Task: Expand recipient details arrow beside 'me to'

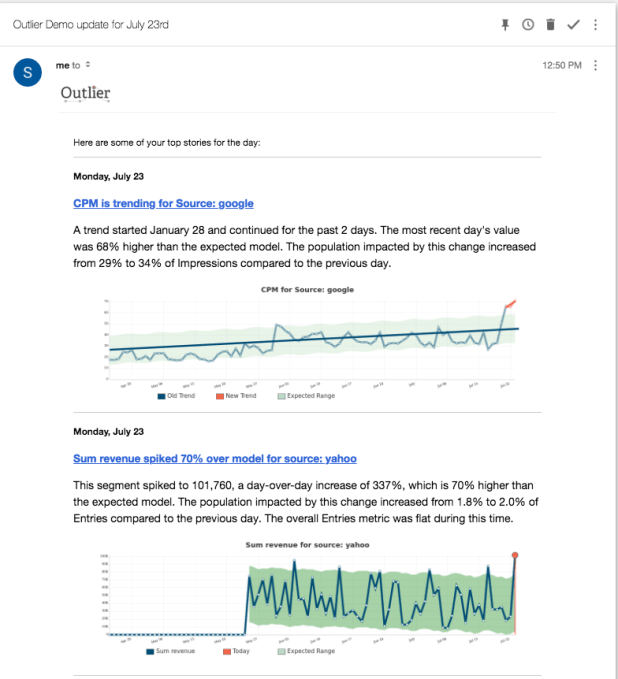Action: [x=88, y=65]
